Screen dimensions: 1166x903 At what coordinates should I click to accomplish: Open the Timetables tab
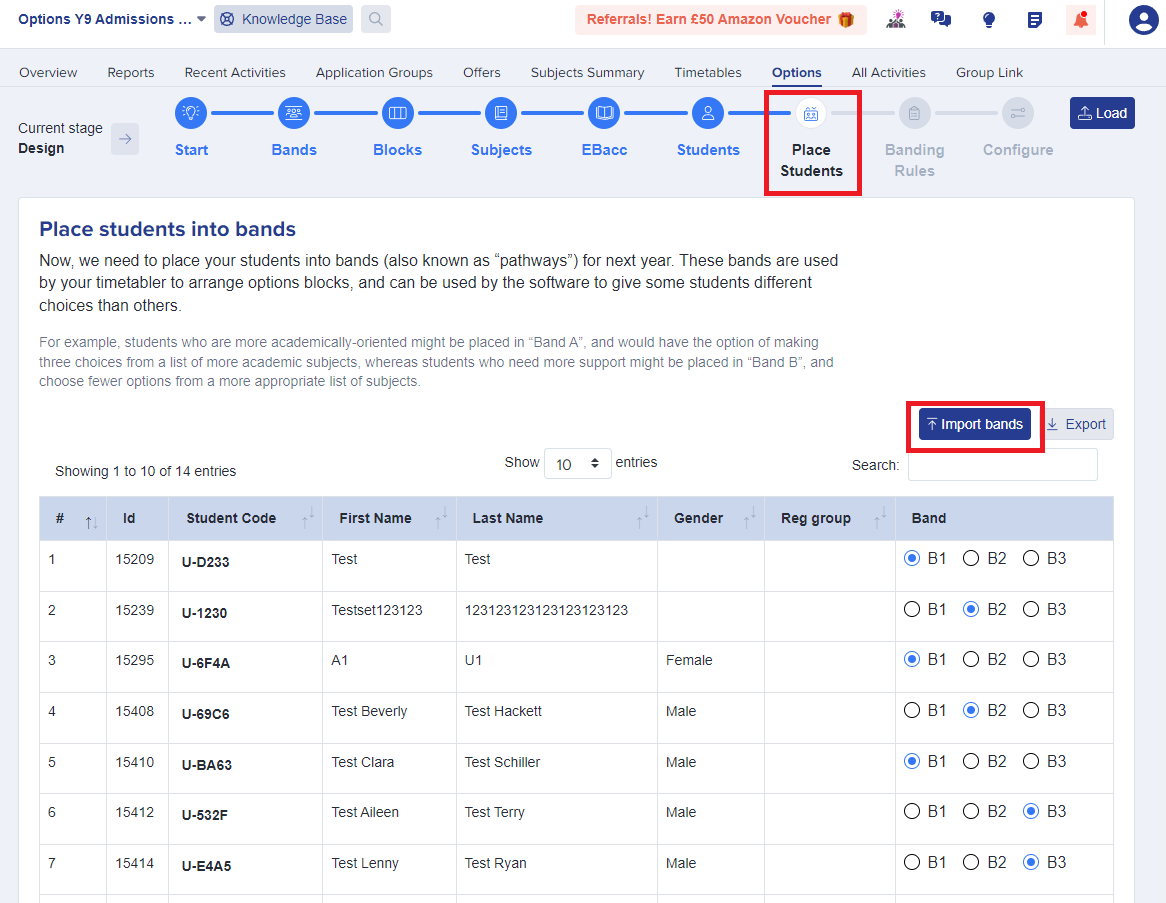tap(707, 72)
